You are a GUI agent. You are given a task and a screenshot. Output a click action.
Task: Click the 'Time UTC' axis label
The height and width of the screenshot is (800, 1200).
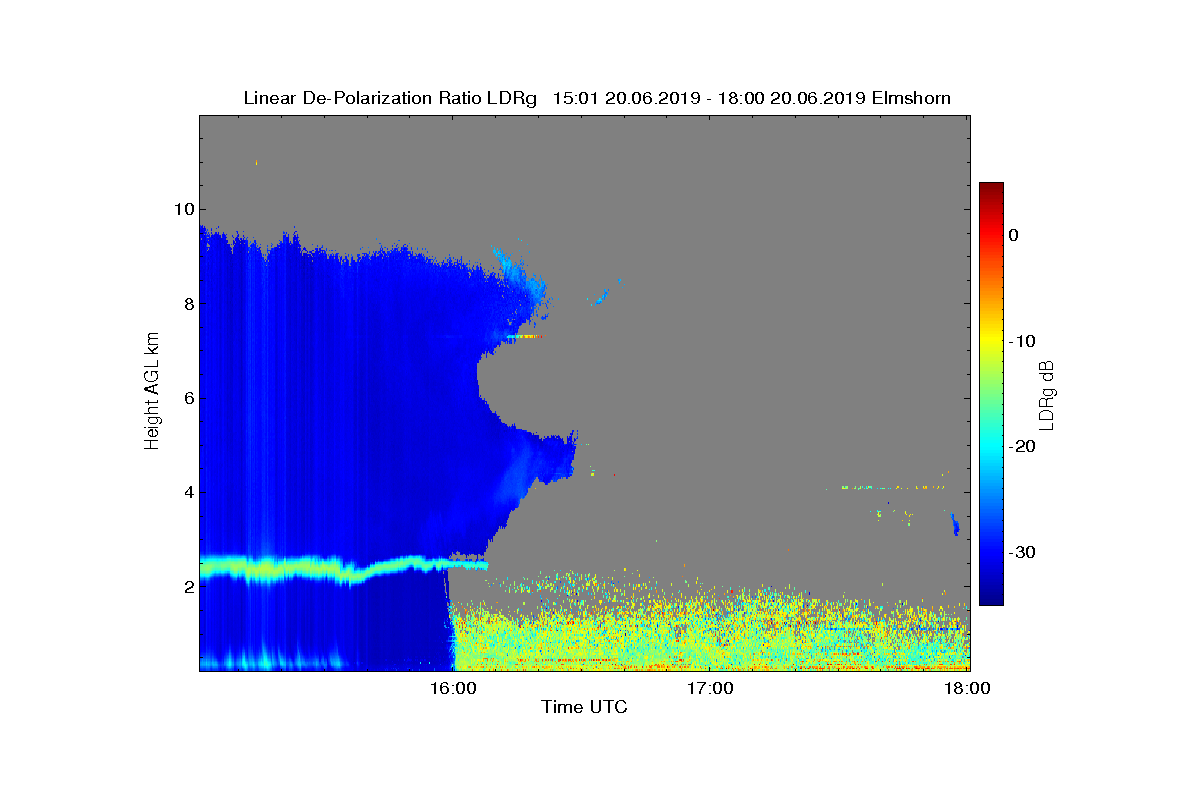point(584,707)
